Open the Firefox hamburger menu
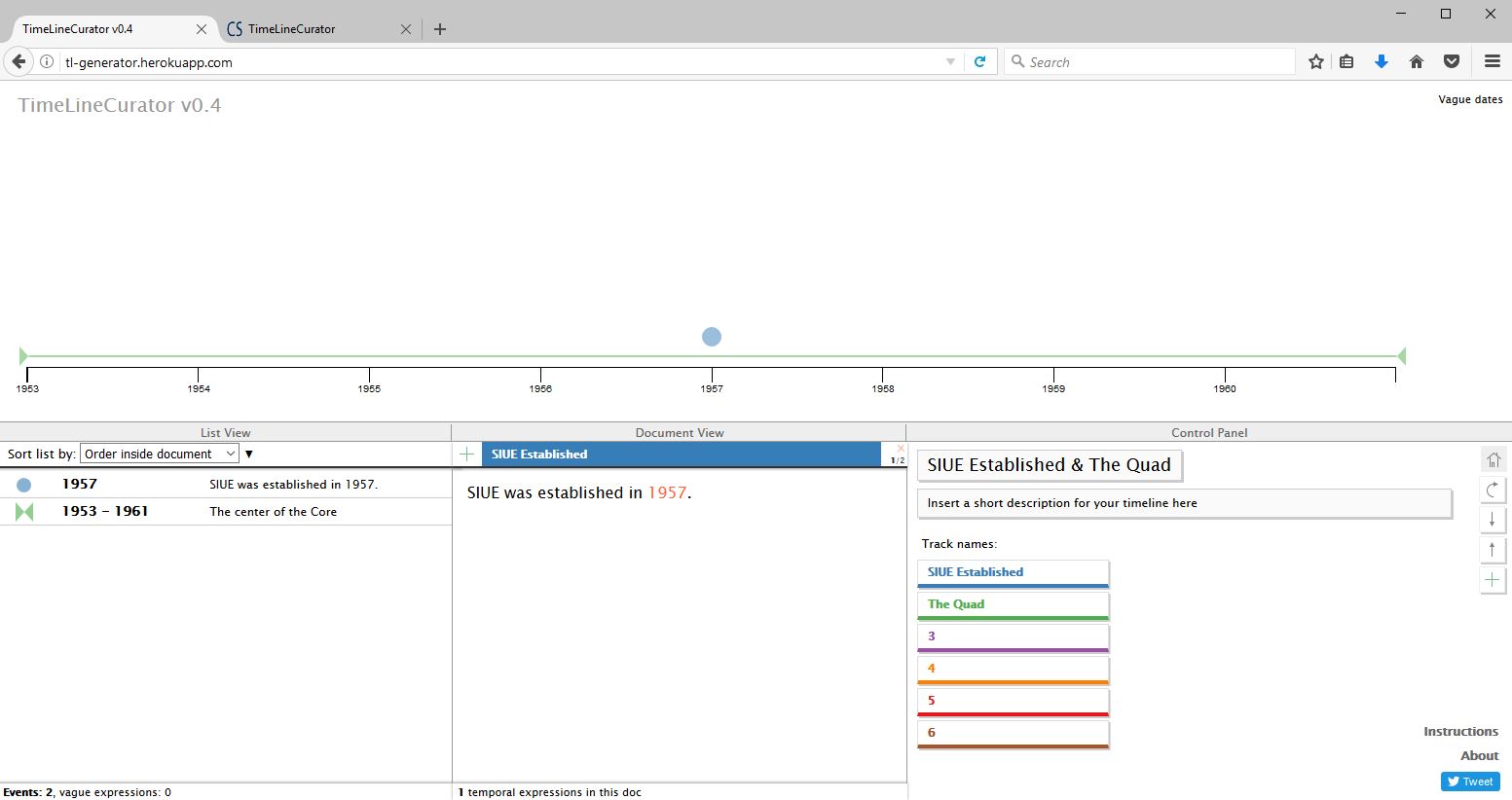Viewport: 1512px width, 800px height. pyautogui.click(x=1492, y=62)
